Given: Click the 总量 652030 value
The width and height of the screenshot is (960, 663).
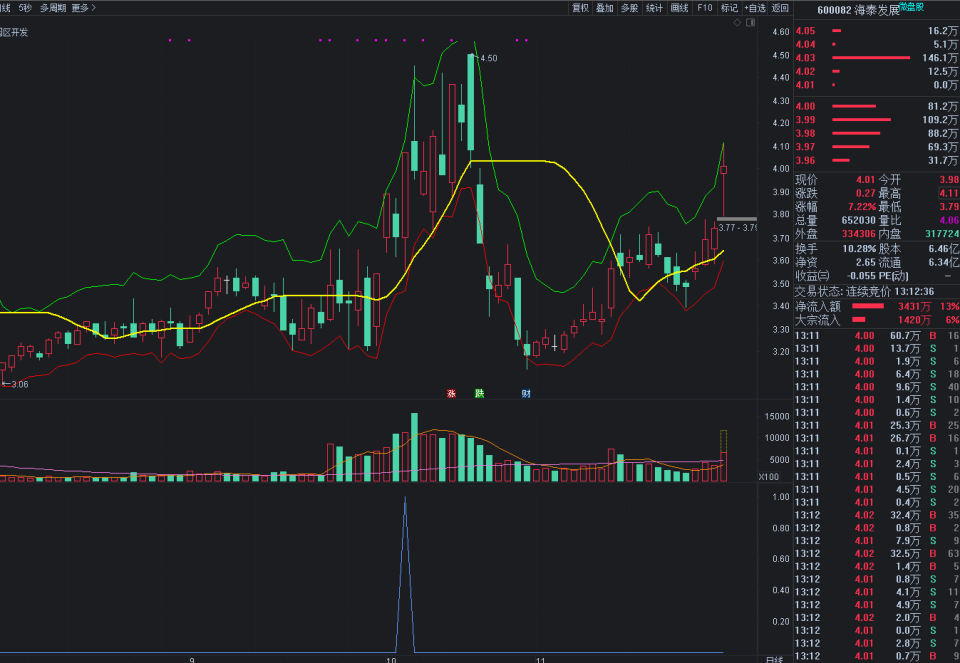Looking at the screenshot, I should pyautogui.click(x=858, y=220).
